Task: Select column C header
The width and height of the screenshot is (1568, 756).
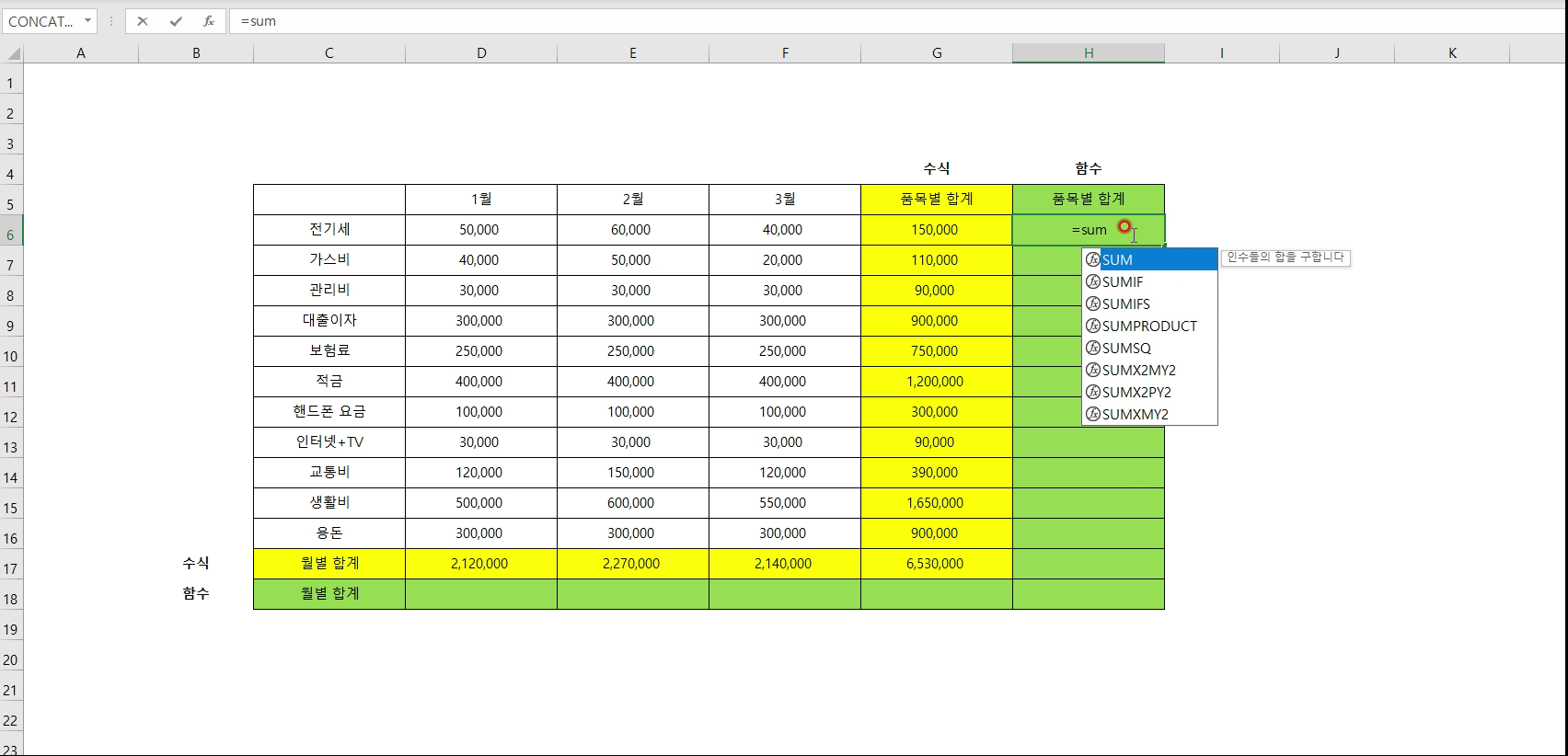Action: (329, 53)
